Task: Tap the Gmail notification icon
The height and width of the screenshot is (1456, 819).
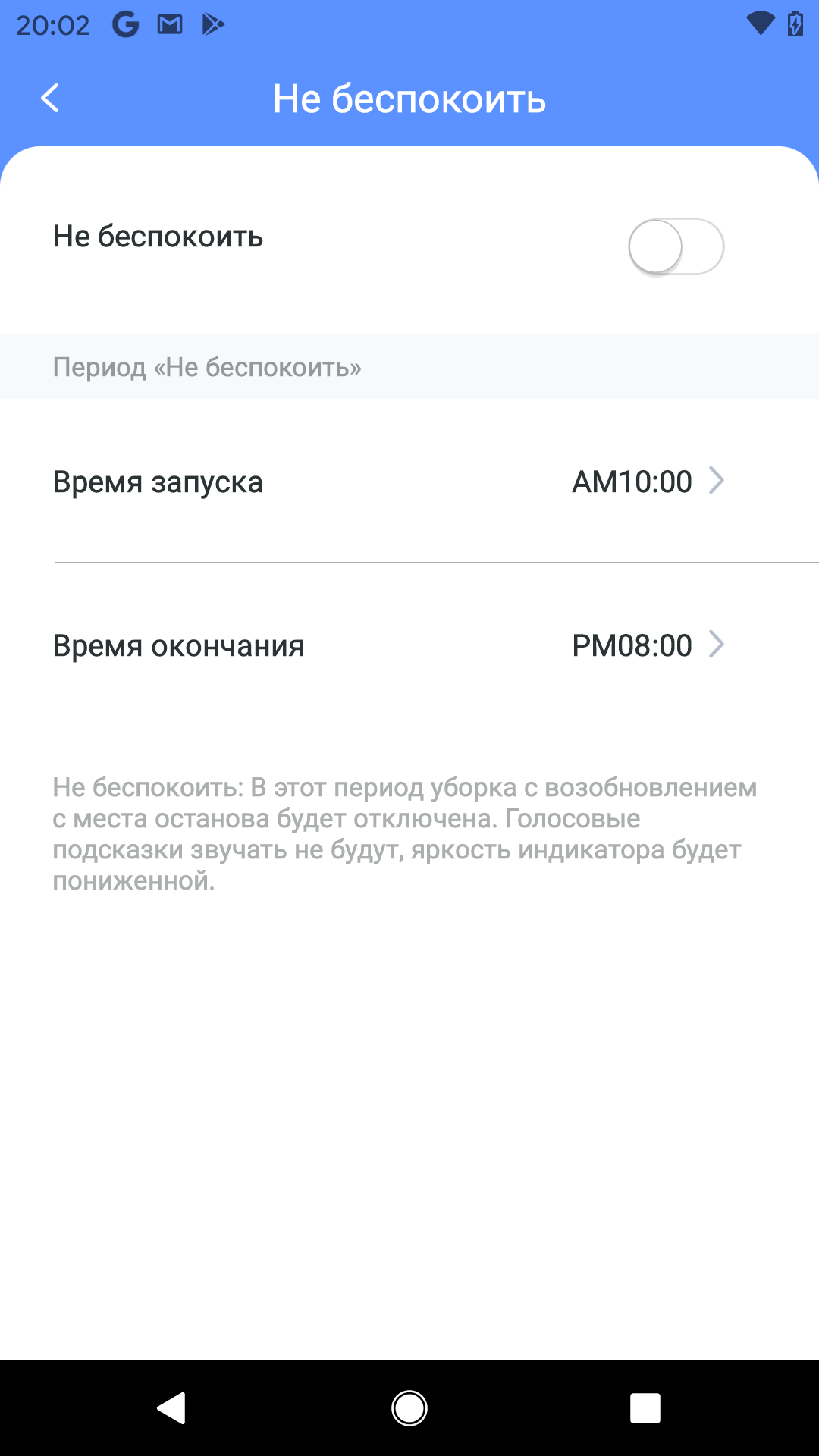Action: (170, 25)
